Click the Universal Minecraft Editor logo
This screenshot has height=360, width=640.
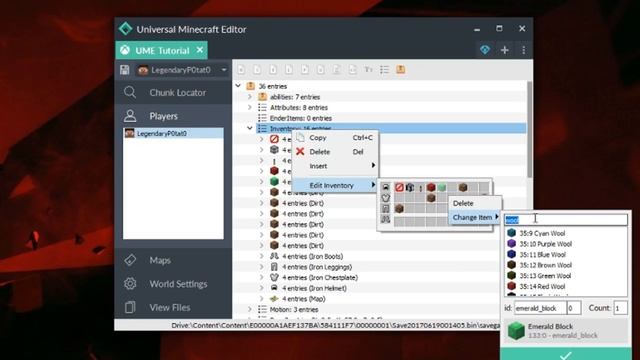[x=126, y=29]
